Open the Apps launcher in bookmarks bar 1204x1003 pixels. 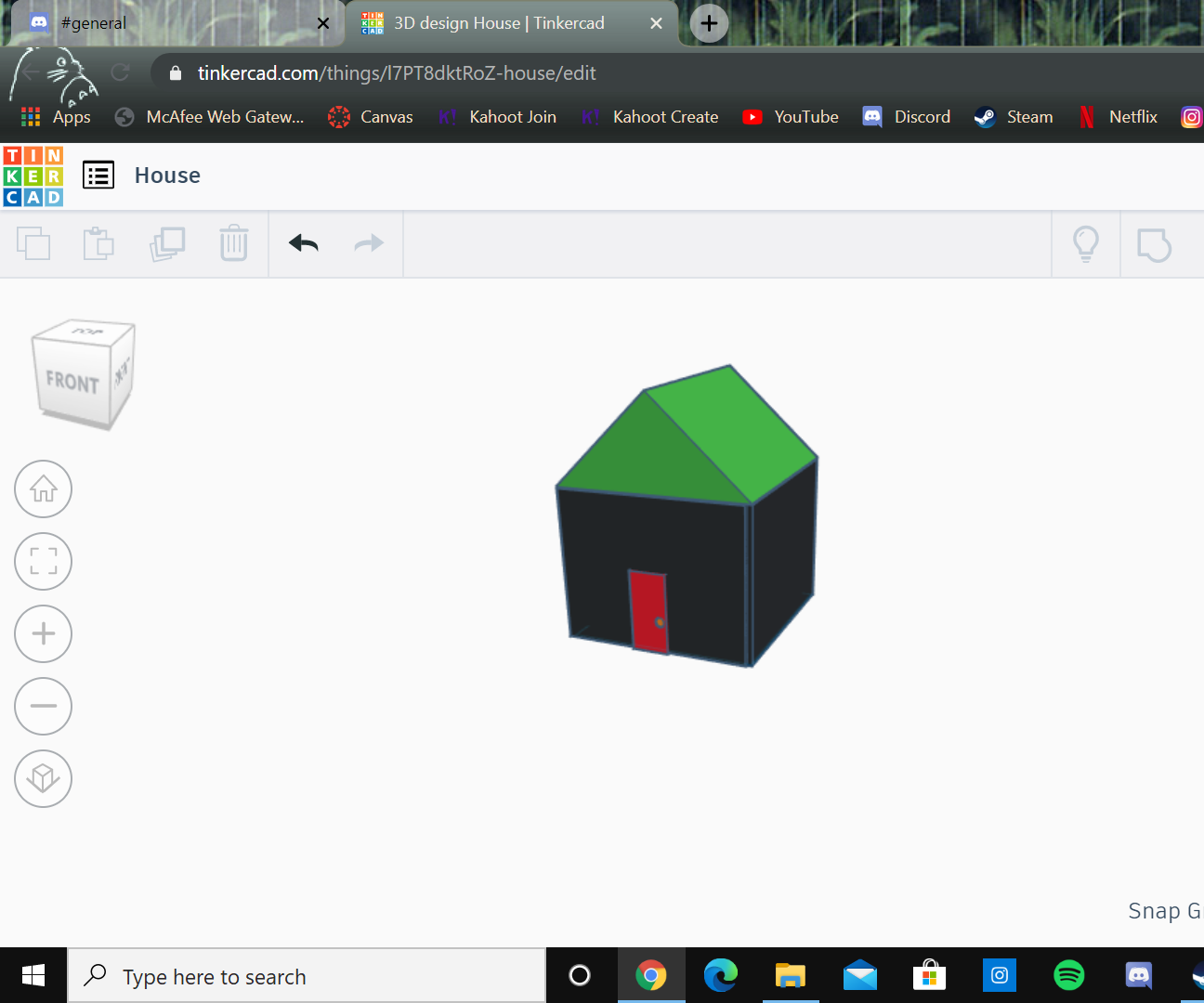30,117
